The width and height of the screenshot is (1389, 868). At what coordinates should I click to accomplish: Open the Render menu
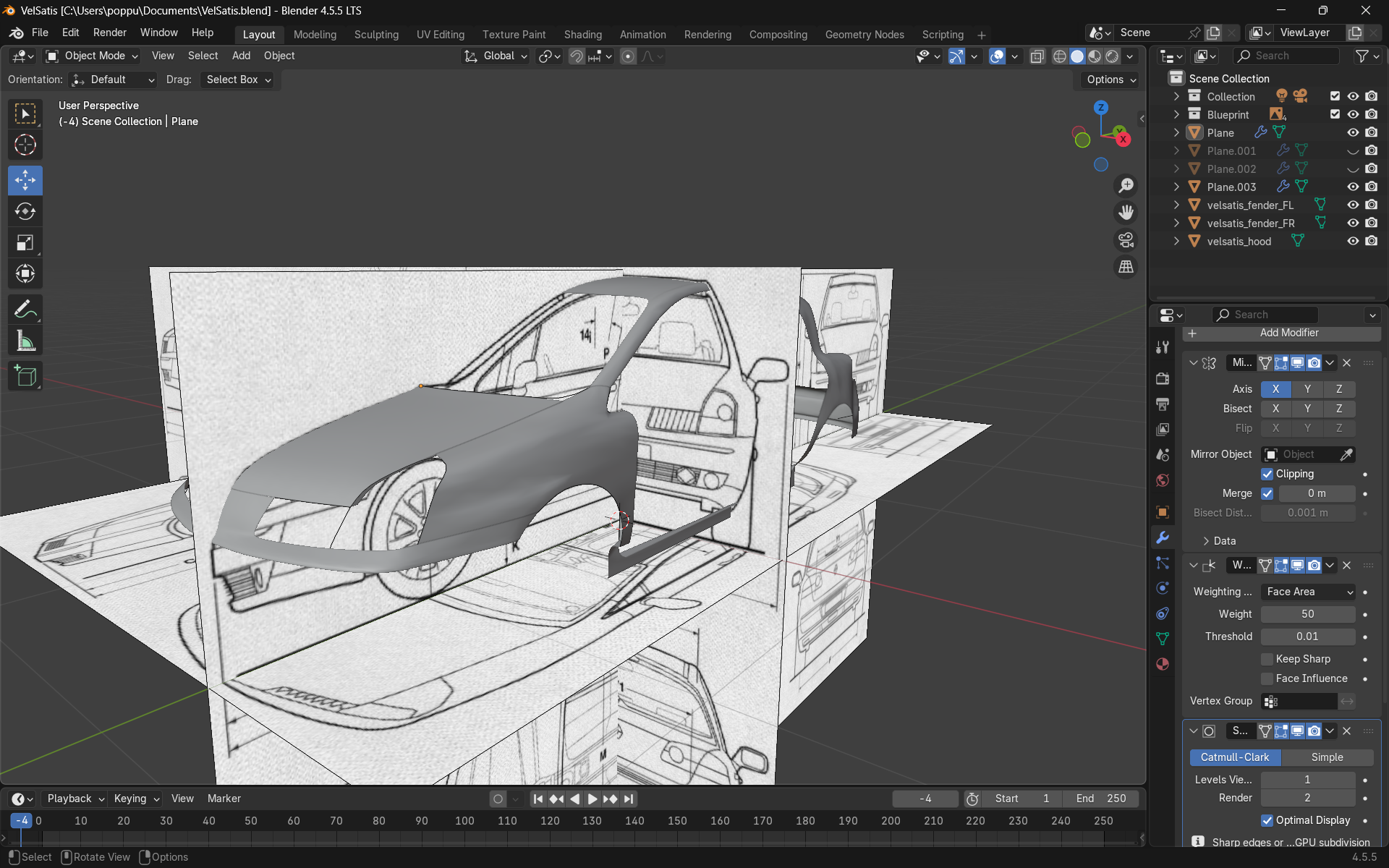pyautogui.click(x=109, y=33)
